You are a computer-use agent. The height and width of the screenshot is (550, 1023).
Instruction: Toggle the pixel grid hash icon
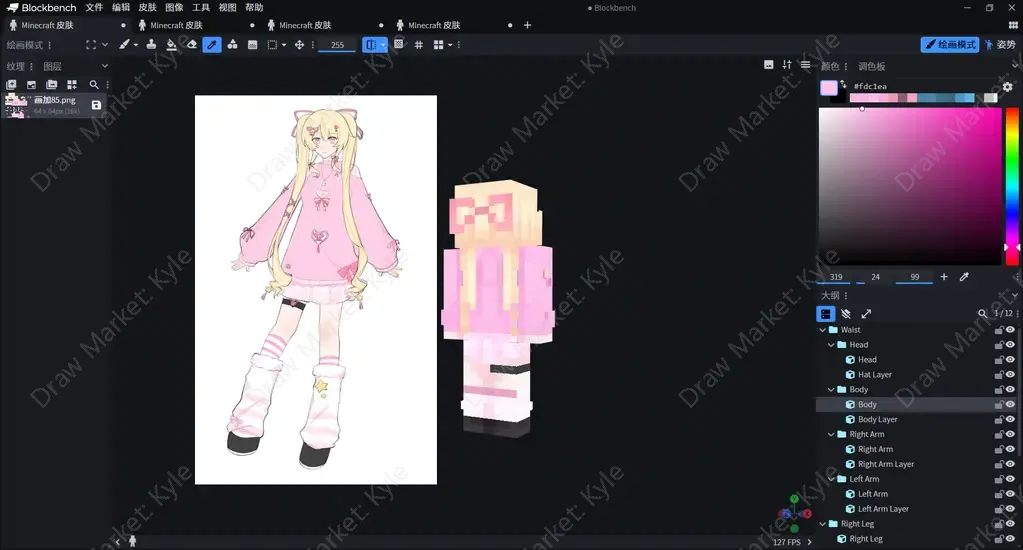[x=419, y=44]
